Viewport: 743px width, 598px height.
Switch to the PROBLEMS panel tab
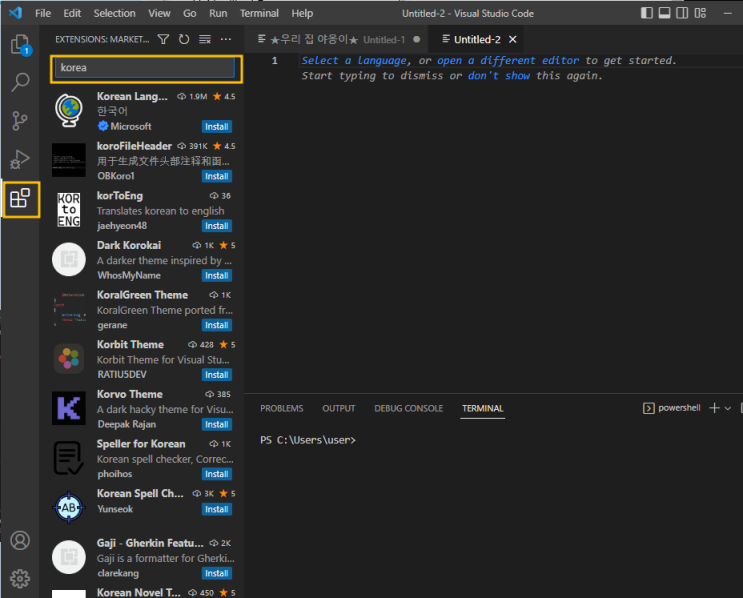coord(281,408)
